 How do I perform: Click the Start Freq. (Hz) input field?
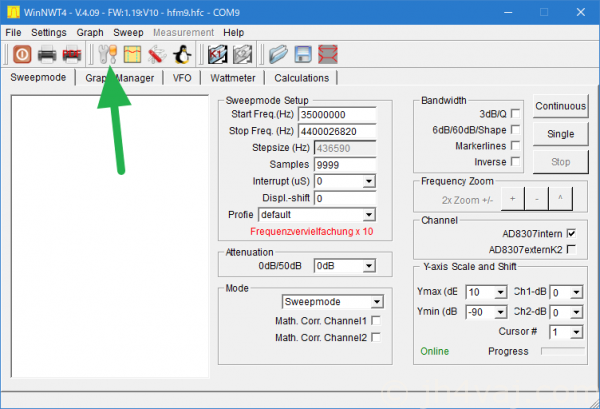[344, 115]
